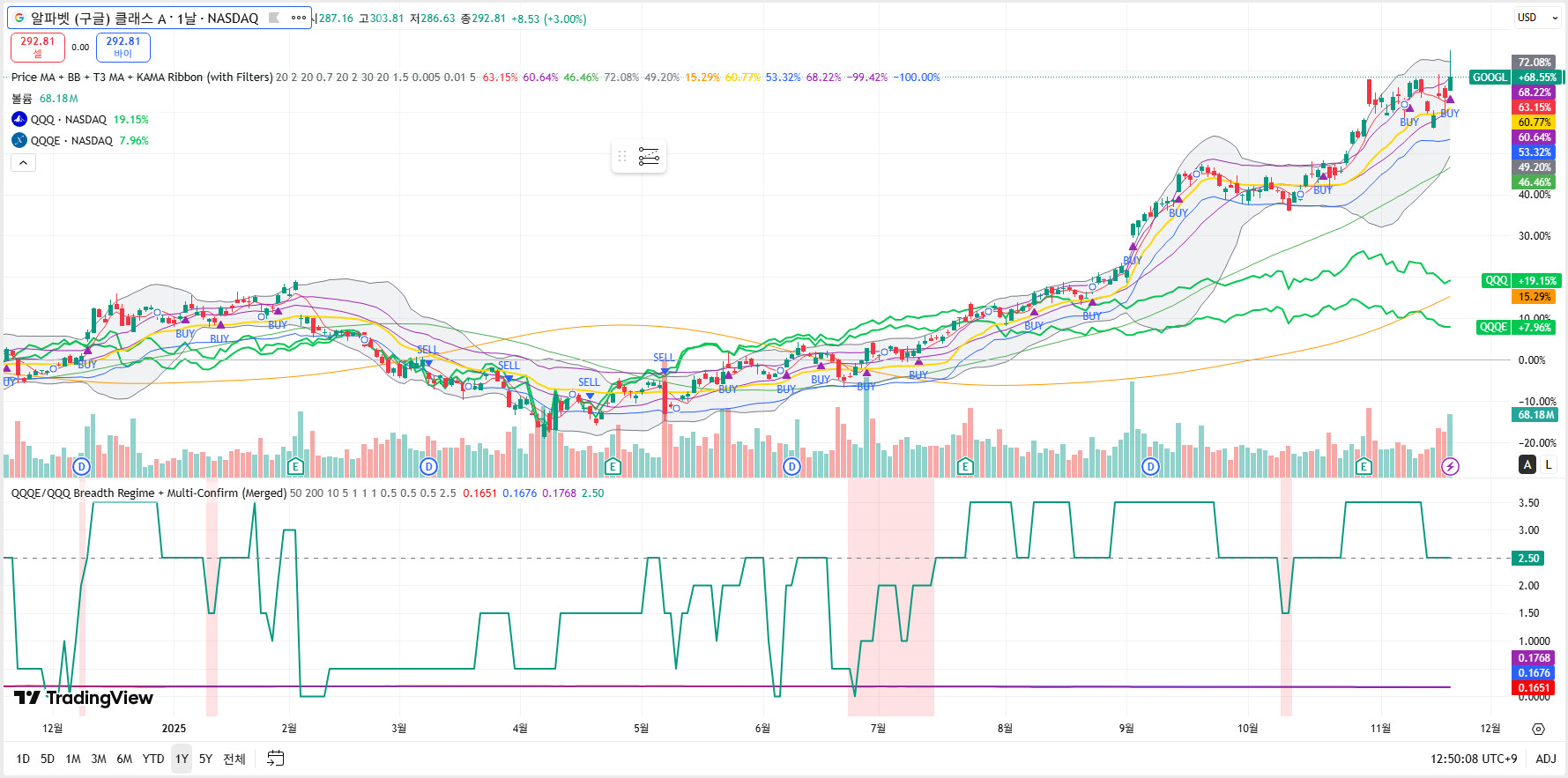Click the green 2.50 scale label

(x=1529, y=559)
